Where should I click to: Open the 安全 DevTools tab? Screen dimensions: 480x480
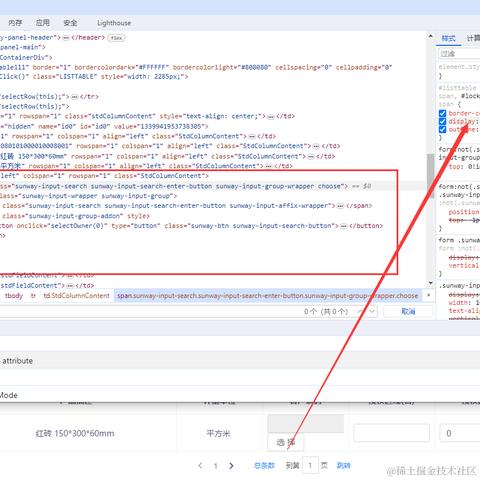pyautogui.click(x=70, y=23)
